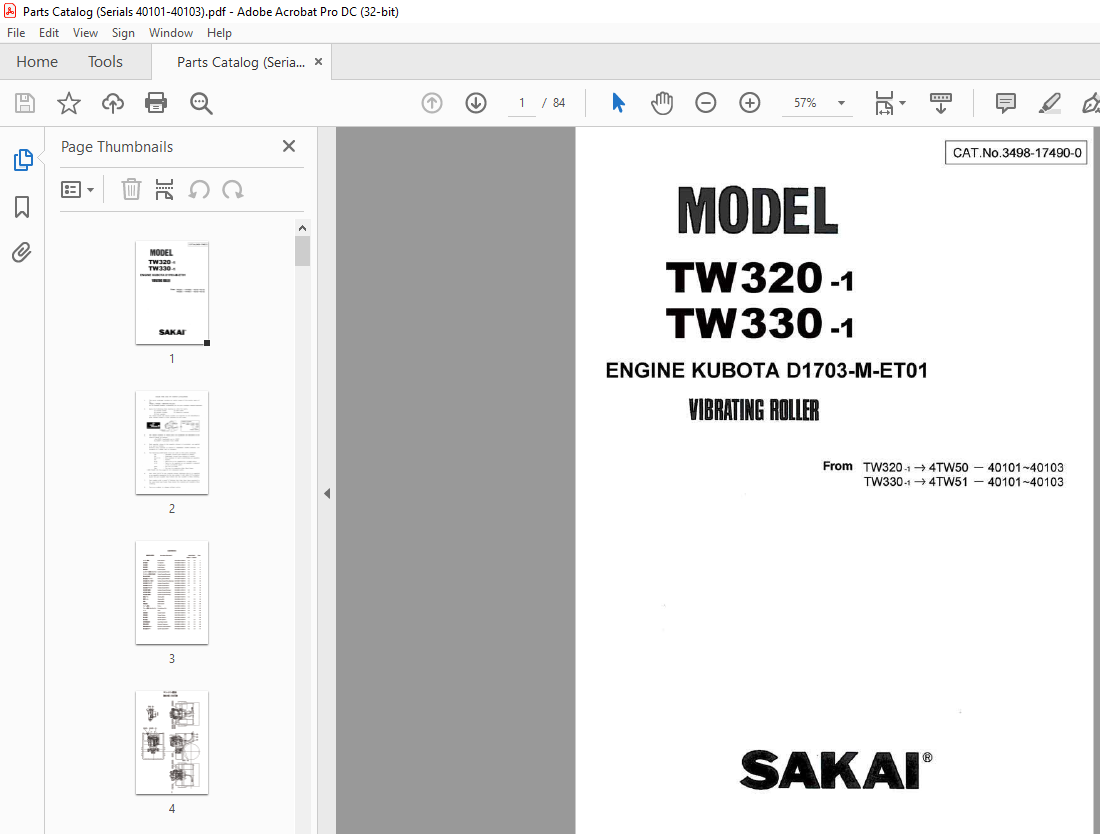
Task: Activate the Hand pan tool
Action: (662, 103)
